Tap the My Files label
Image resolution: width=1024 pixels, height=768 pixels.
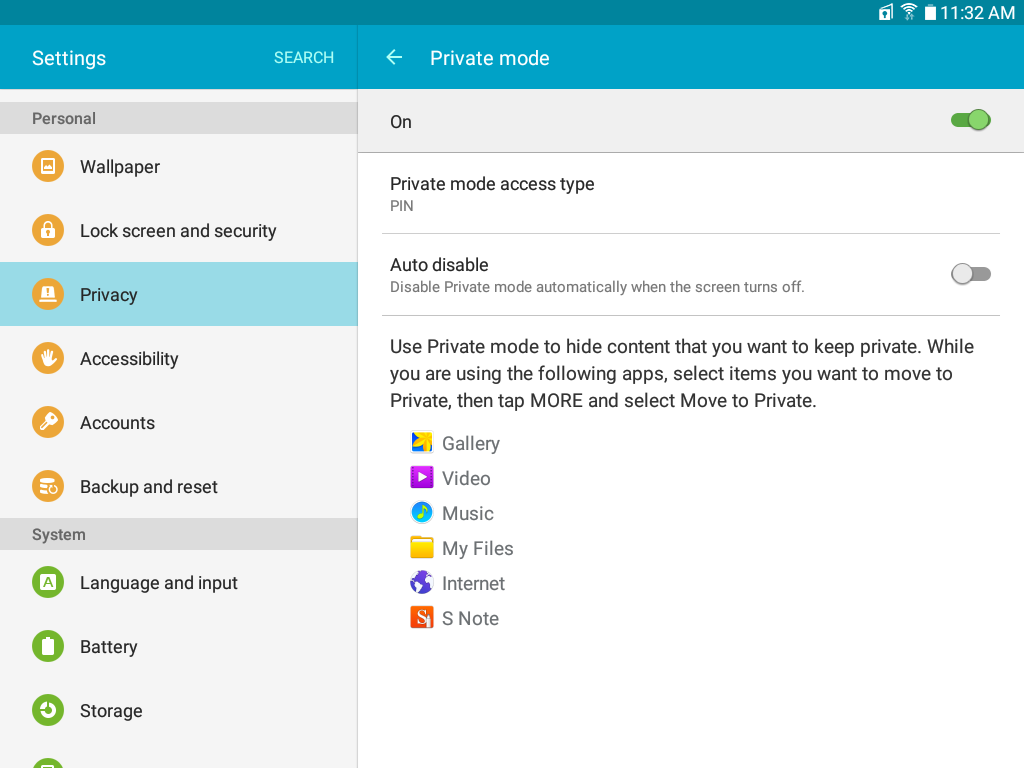pos(478,549)
